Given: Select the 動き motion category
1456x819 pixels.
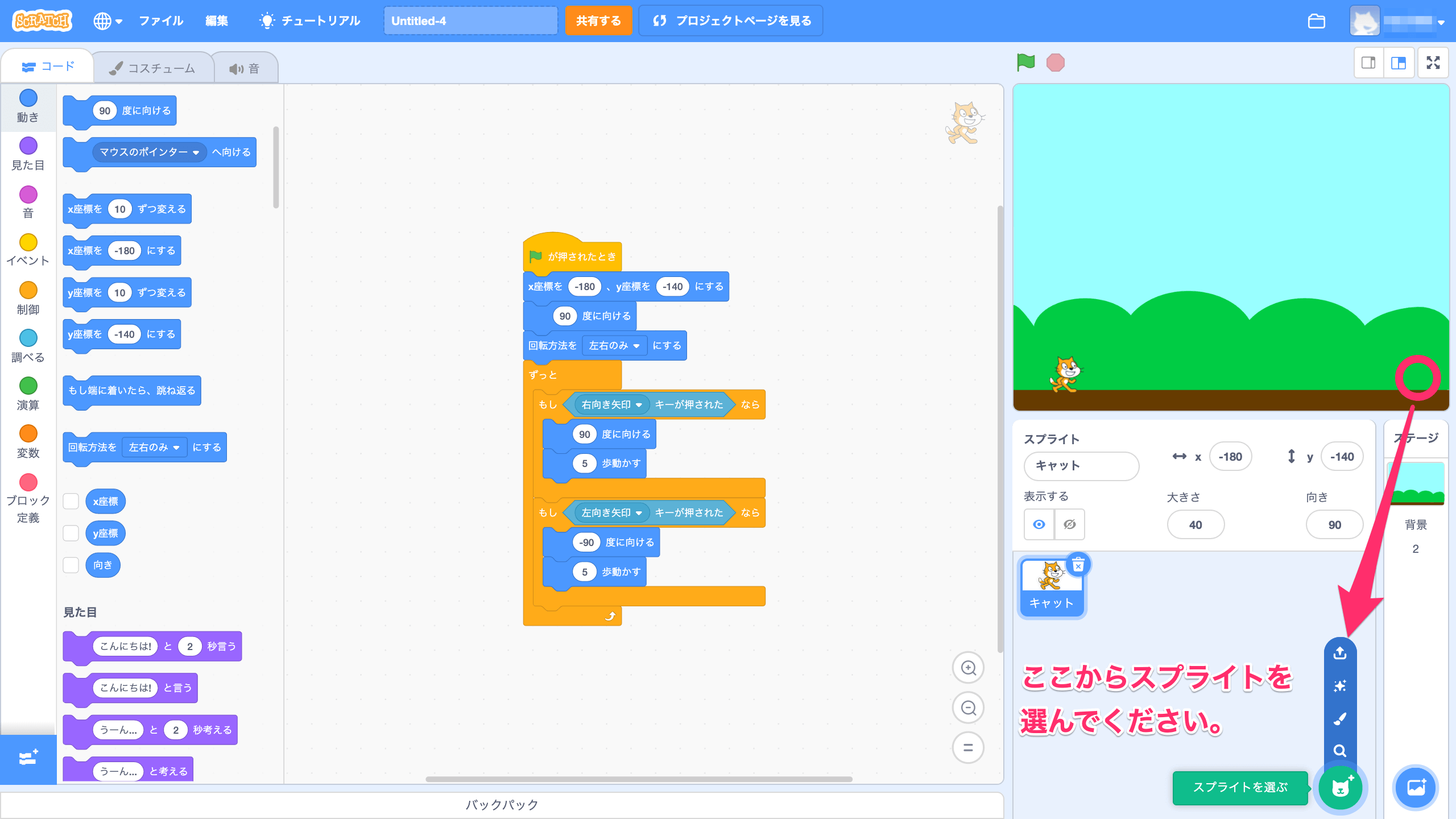Looking at the screenshot, I should [x=28, y=107].
